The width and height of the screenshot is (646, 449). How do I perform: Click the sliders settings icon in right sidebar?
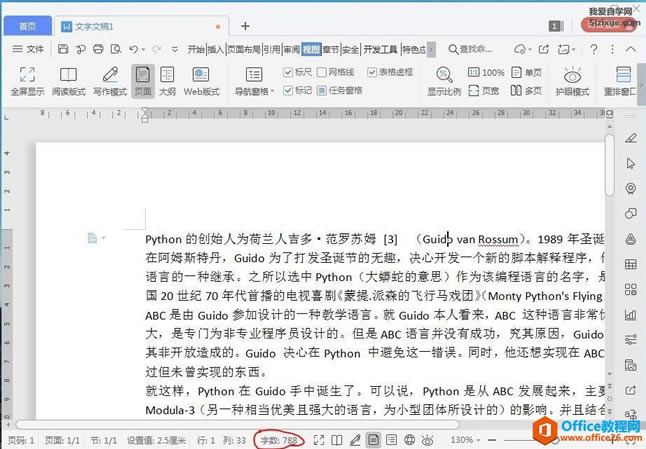(x=630, y=340)
